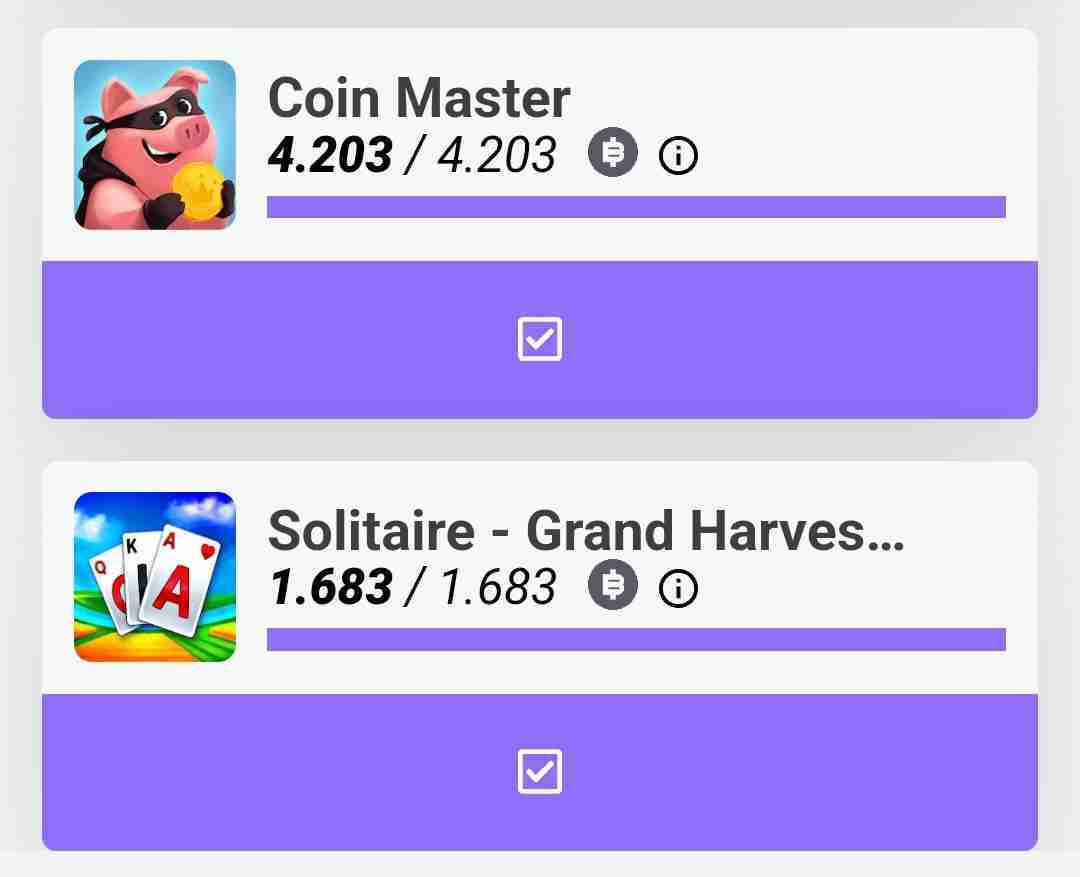The image size is (1080, 877).
Task: Tick the checkmark icon under Coin Master
Action: (540, 340)
